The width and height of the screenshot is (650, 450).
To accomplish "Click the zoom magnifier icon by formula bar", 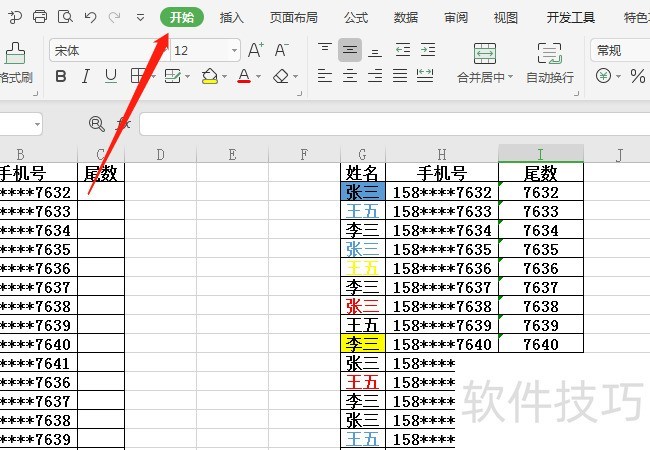I will point(97,123).
